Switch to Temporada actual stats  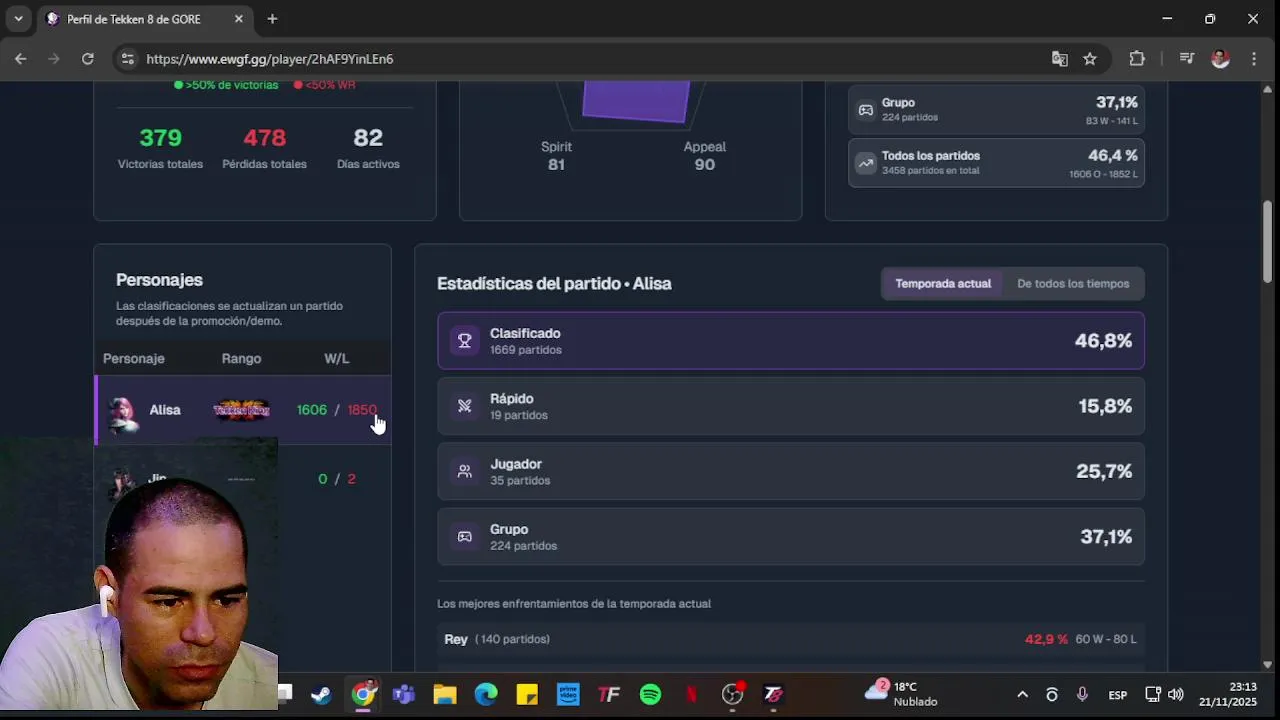943,284
